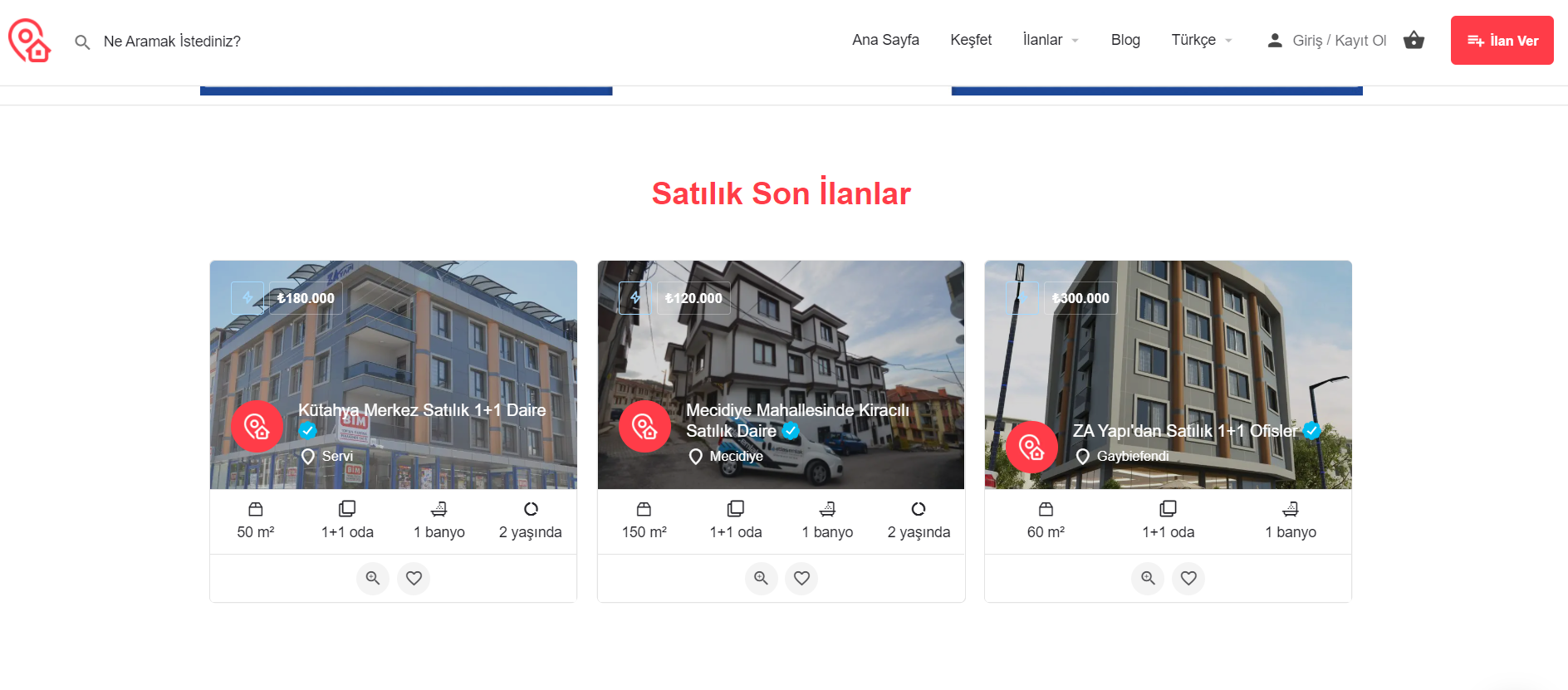Click the agency avatar on ZA Yapı listing

[1031, 448]
